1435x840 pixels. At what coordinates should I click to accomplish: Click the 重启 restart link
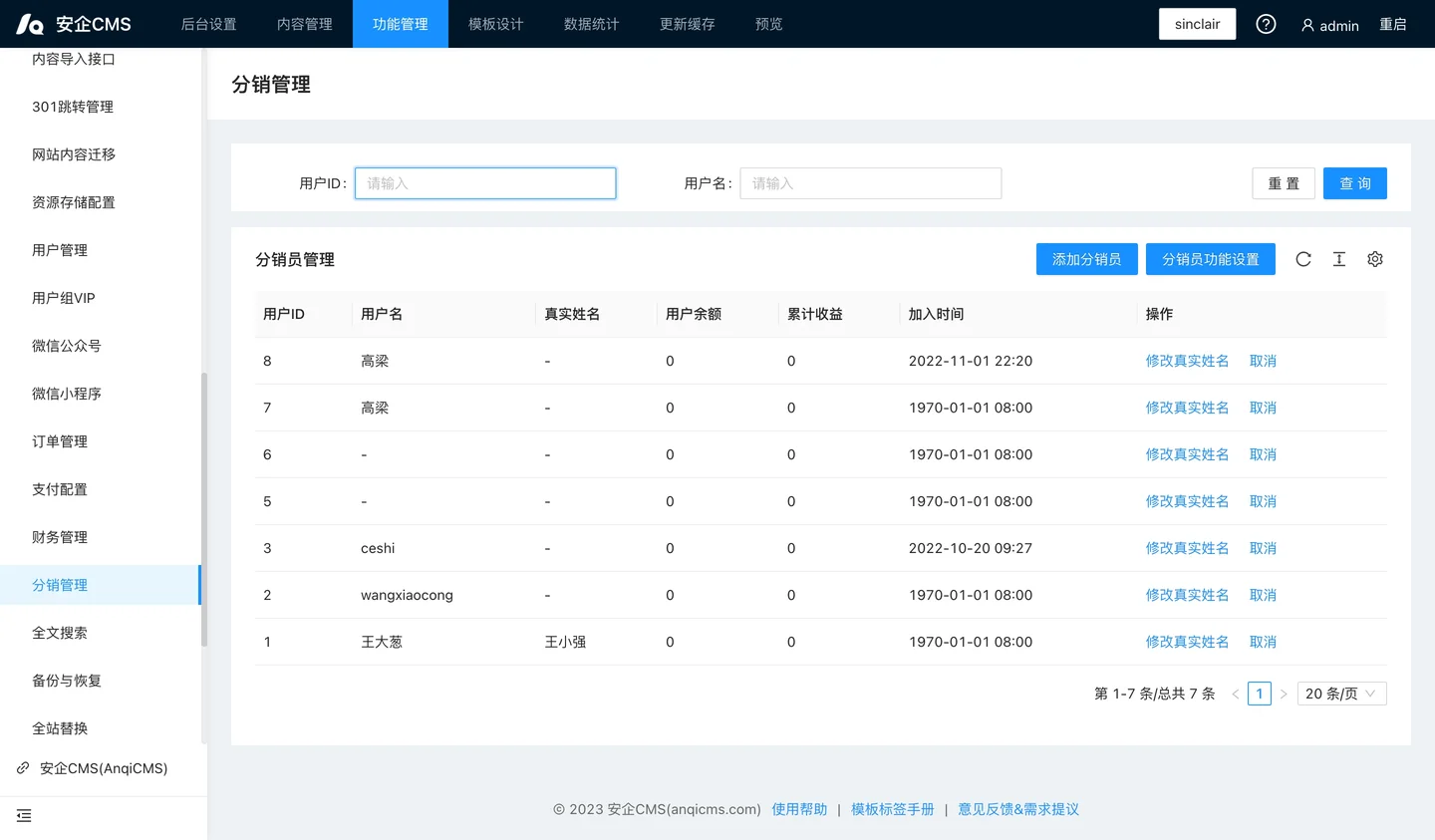pos(1393,24)
